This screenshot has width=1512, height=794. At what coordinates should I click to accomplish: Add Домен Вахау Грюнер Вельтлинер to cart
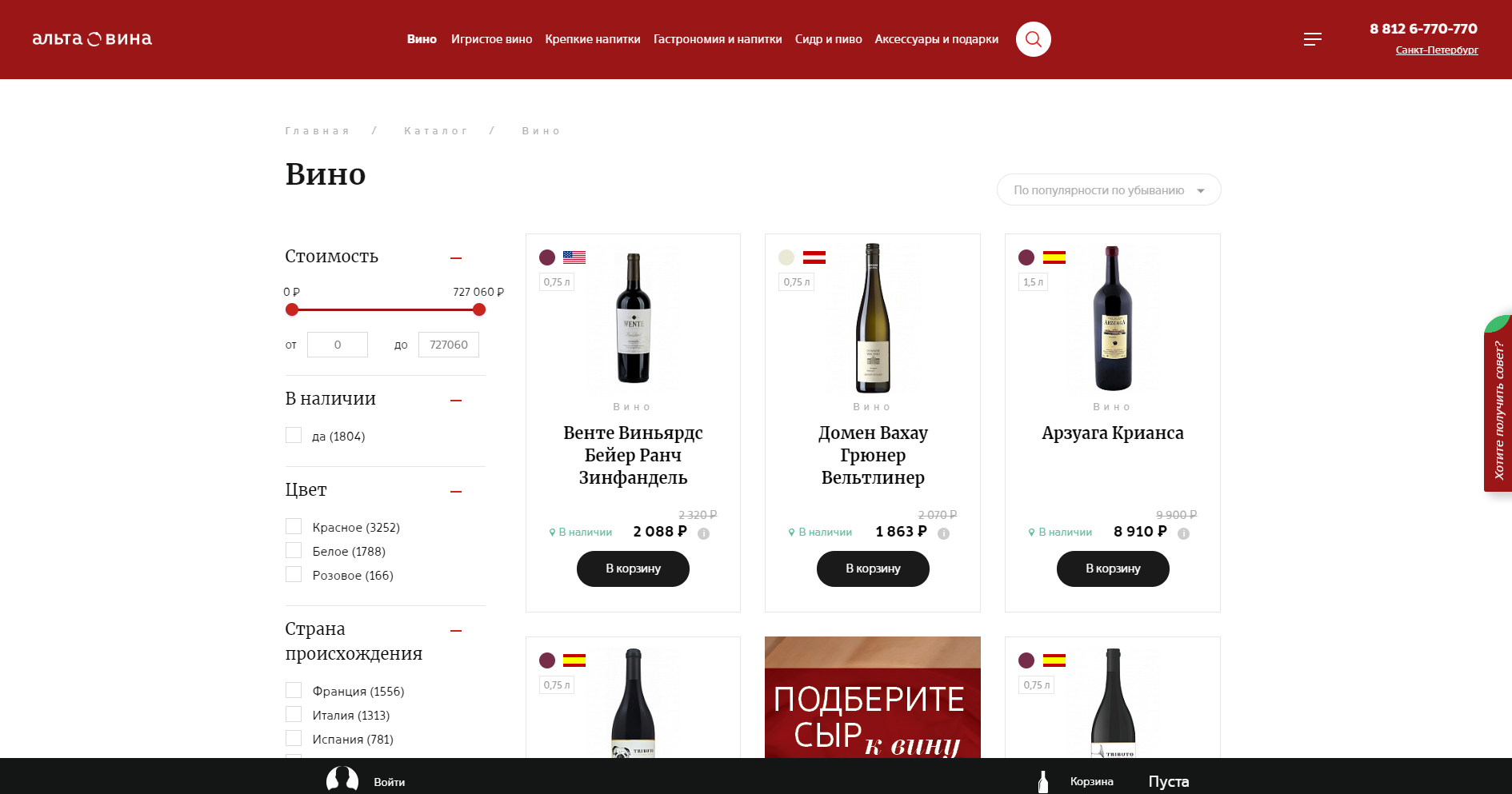872,569
